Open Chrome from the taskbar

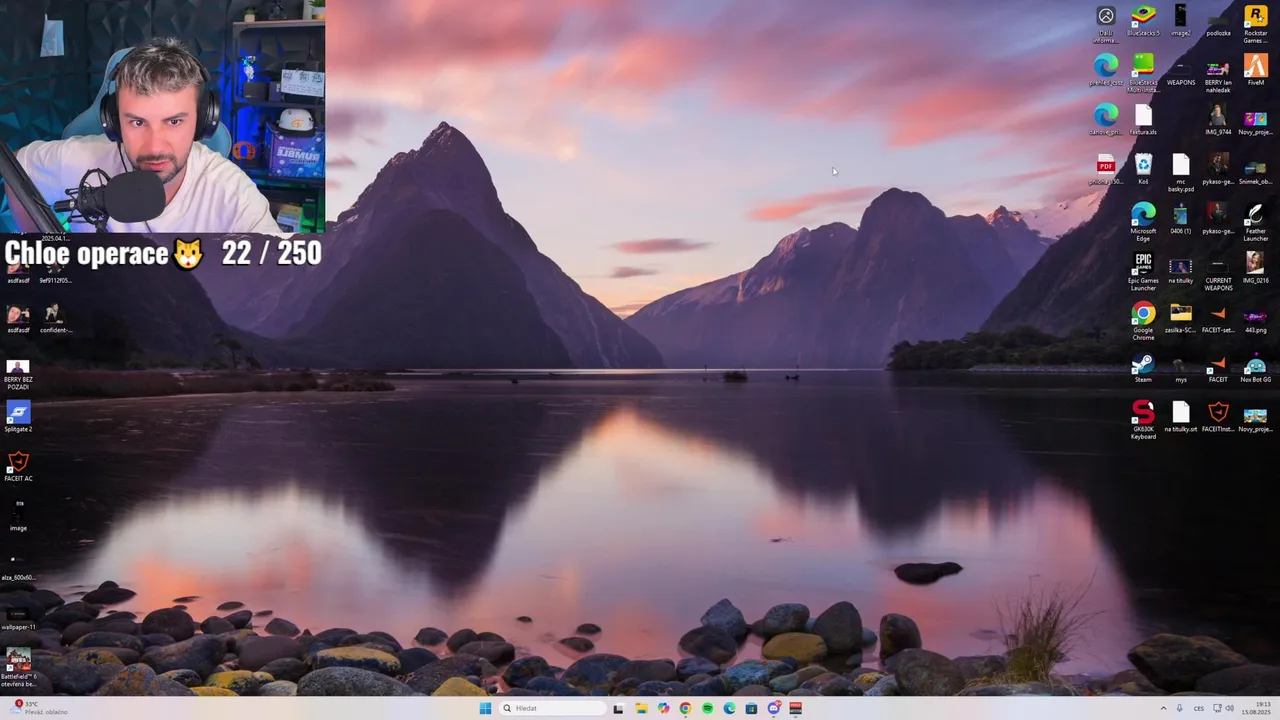(685, 708)
